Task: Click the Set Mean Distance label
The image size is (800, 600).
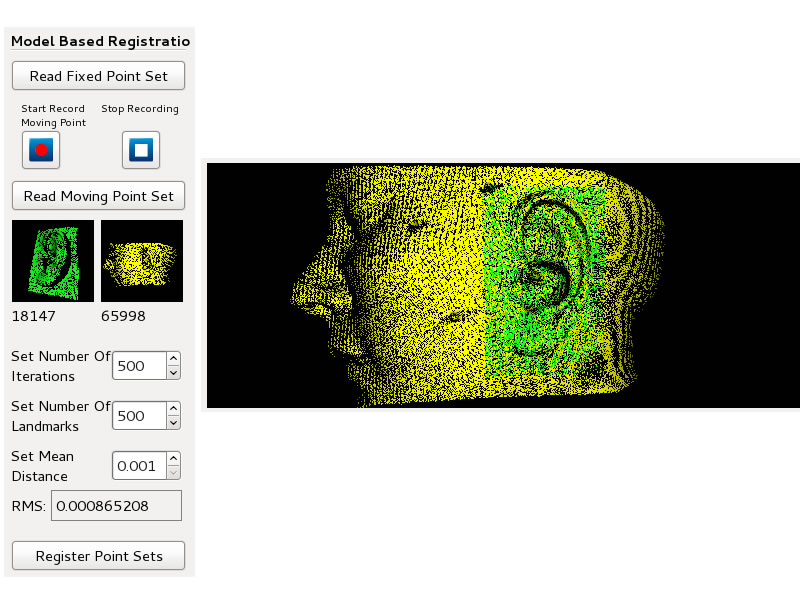Action: click(x=42, y=466)
